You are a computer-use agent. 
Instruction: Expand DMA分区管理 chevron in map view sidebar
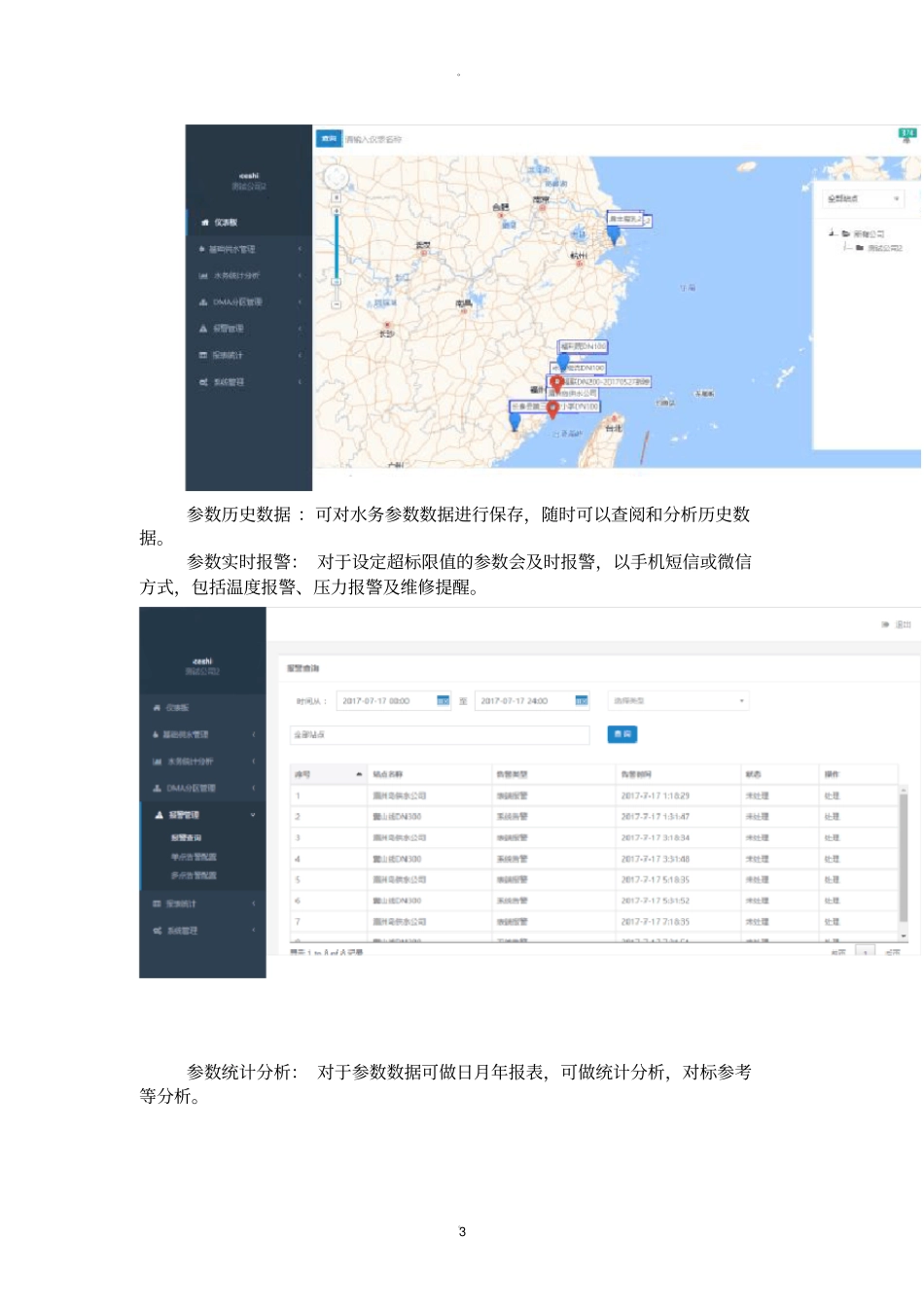click(x=300, y=302)
